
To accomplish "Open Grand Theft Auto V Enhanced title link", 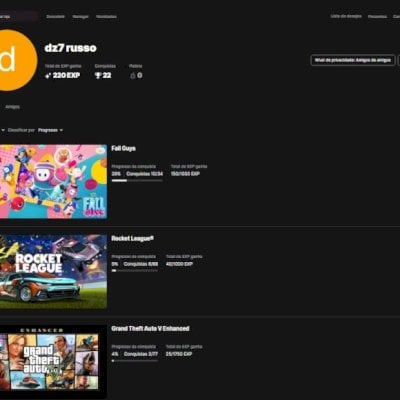I will pos(150,328).
